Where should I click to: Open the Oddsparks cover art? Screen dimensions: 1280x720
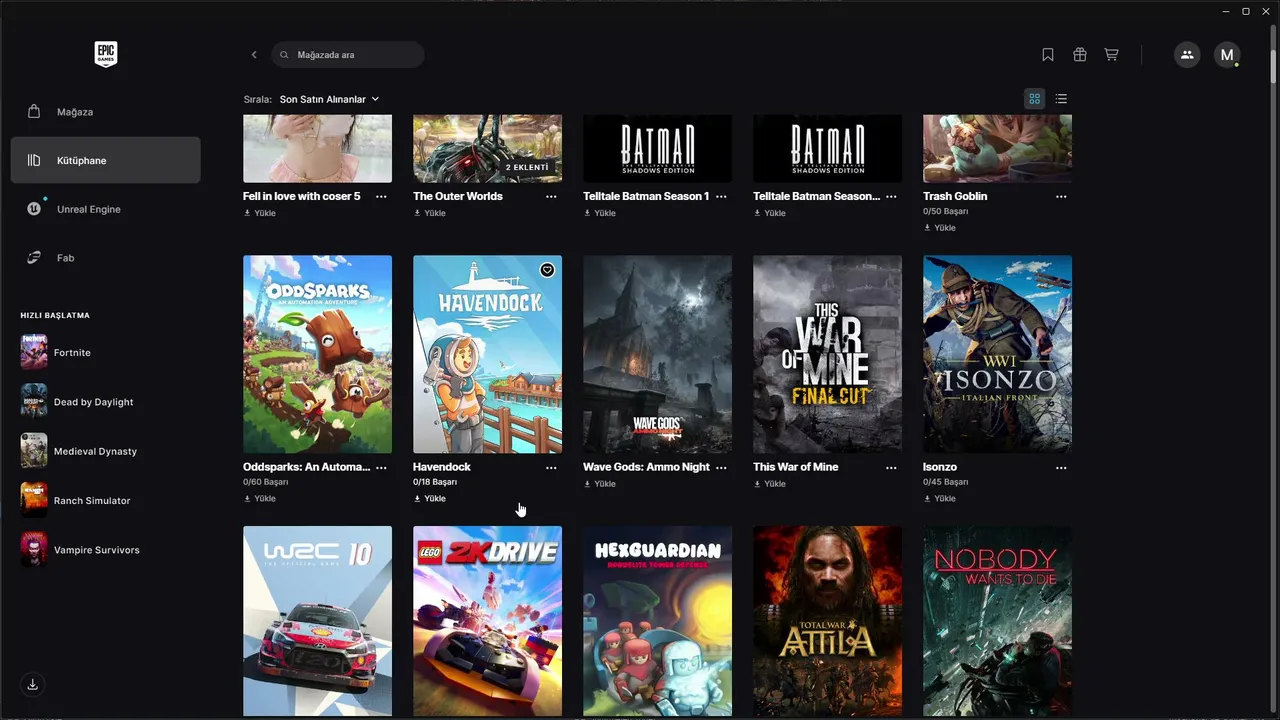317,354
